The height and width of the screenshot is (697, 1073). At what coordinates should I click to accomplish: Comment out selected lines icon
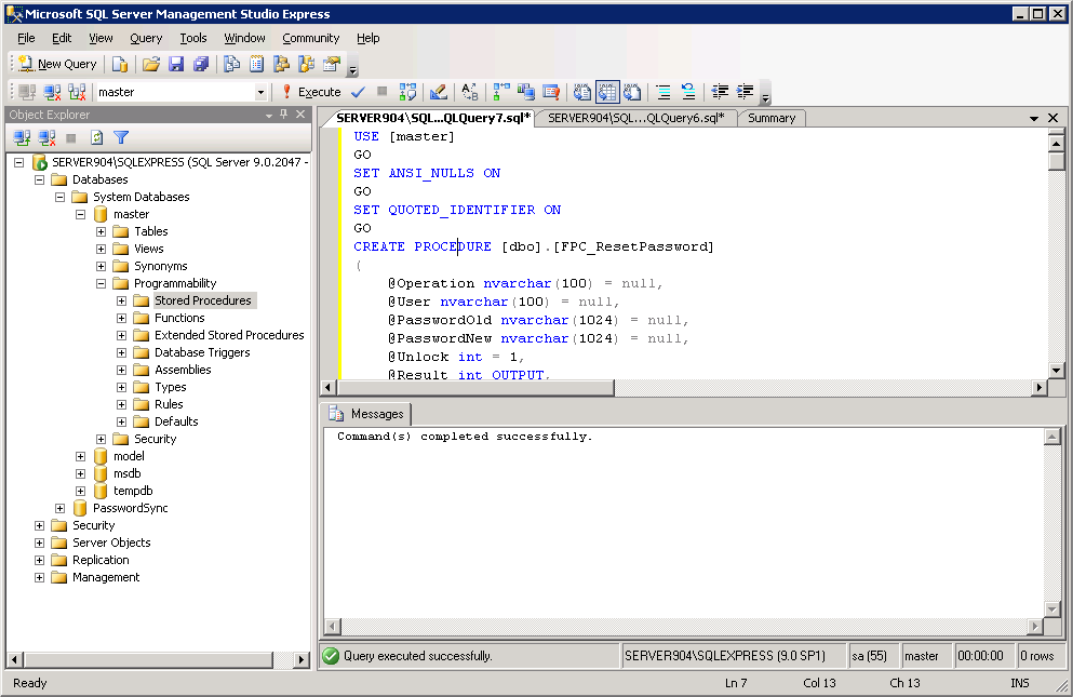(662, 92)
